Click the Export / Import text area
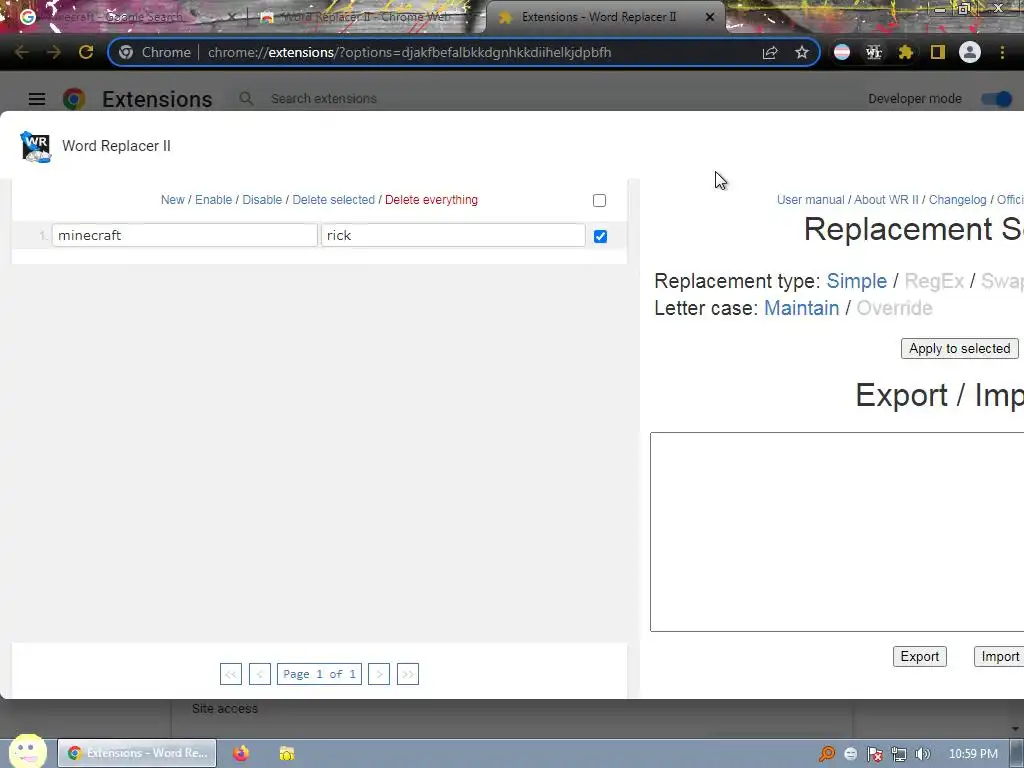 pos(837,532)
